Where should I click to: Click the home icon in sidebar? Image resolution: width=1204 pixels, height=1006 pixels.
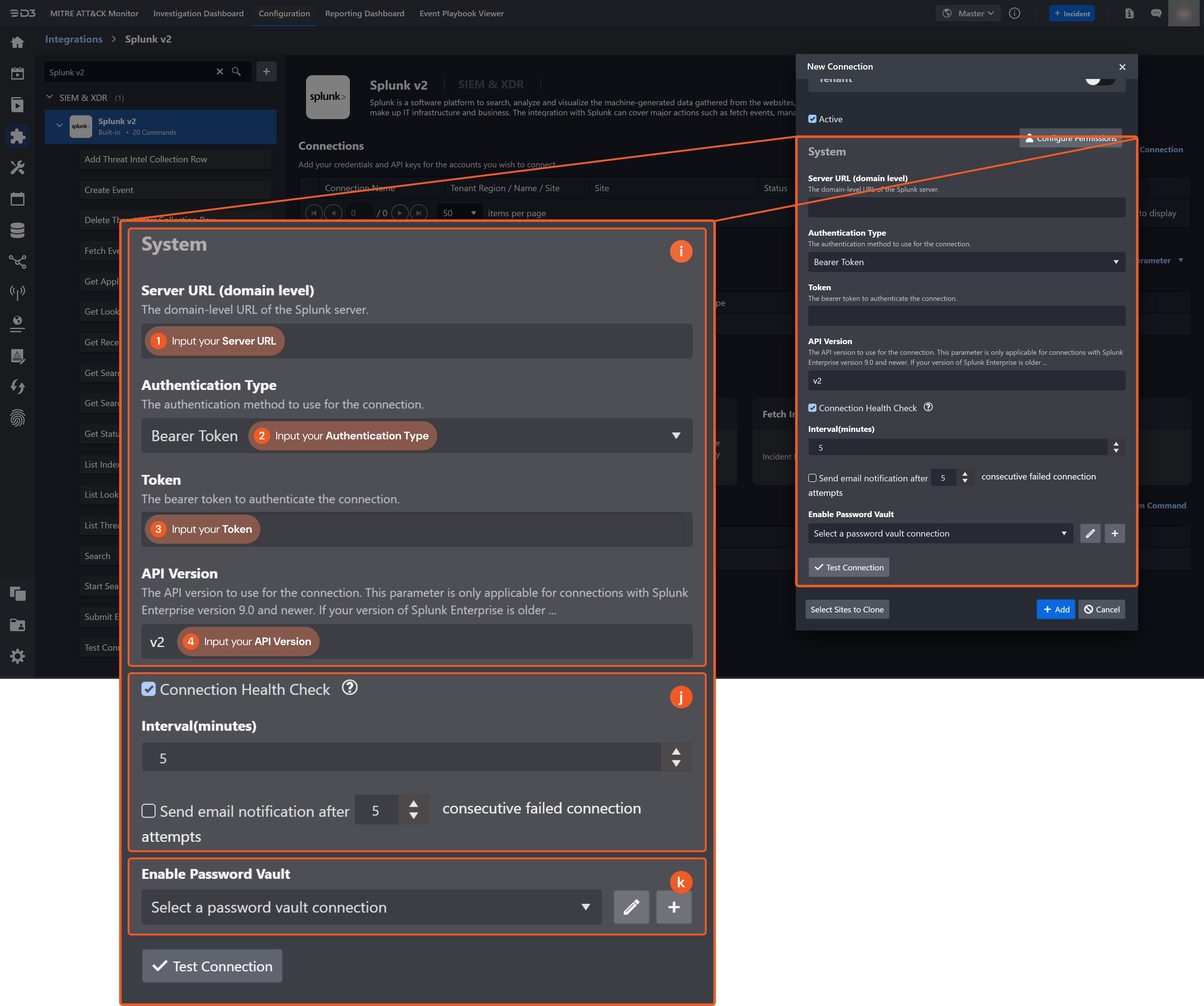coord(17,42)
